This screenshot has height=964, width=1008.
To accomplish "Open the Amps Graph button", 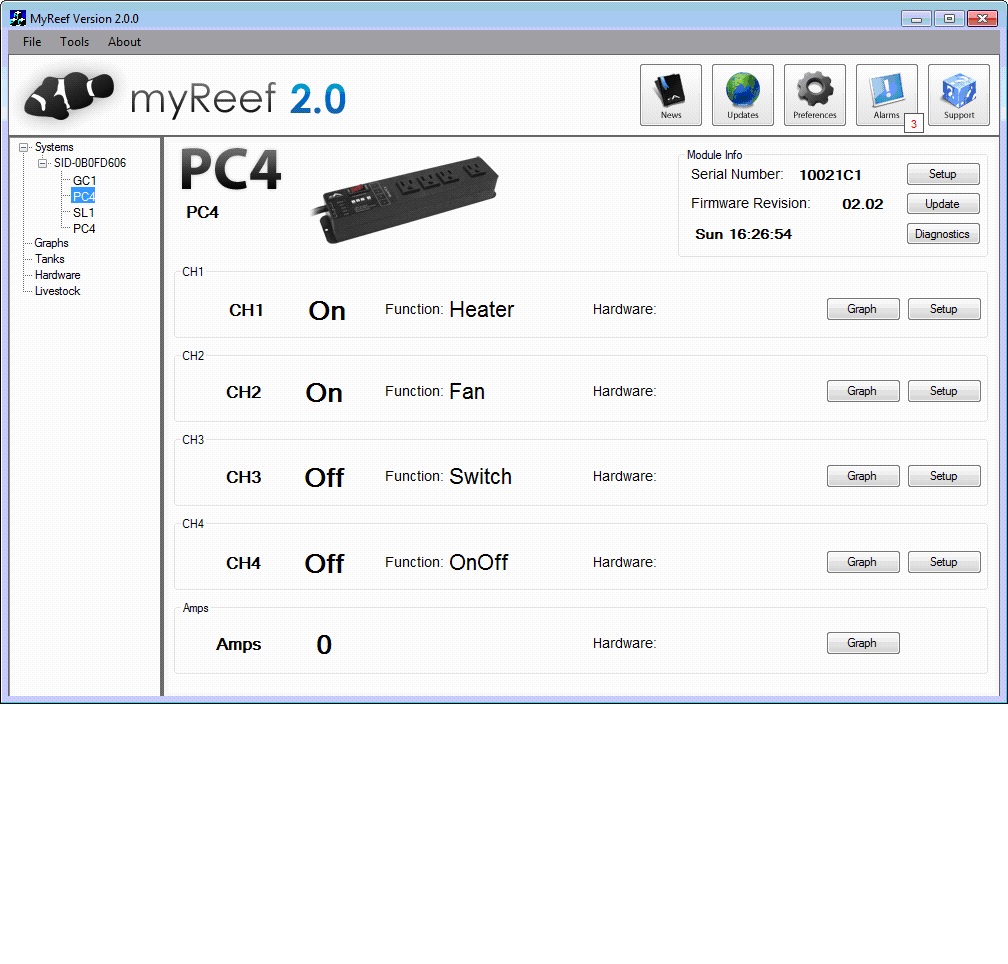I will [x=862, y=643].
